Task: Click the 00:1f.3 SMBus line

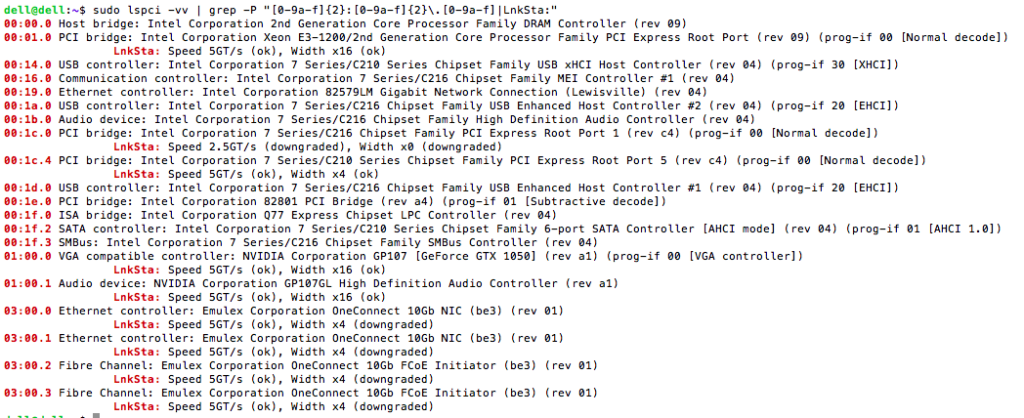Action: pos(287,242)
